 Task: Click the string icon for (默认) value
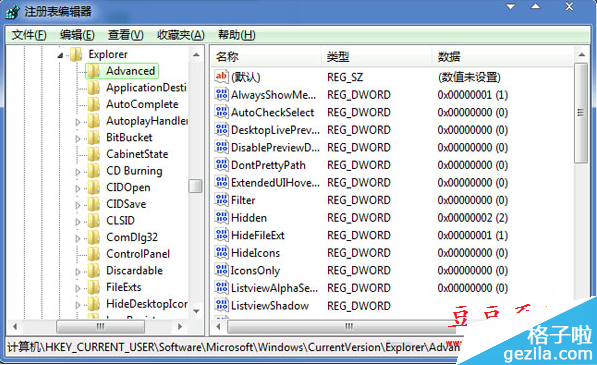pyautogui.click(x=221, y=77)
